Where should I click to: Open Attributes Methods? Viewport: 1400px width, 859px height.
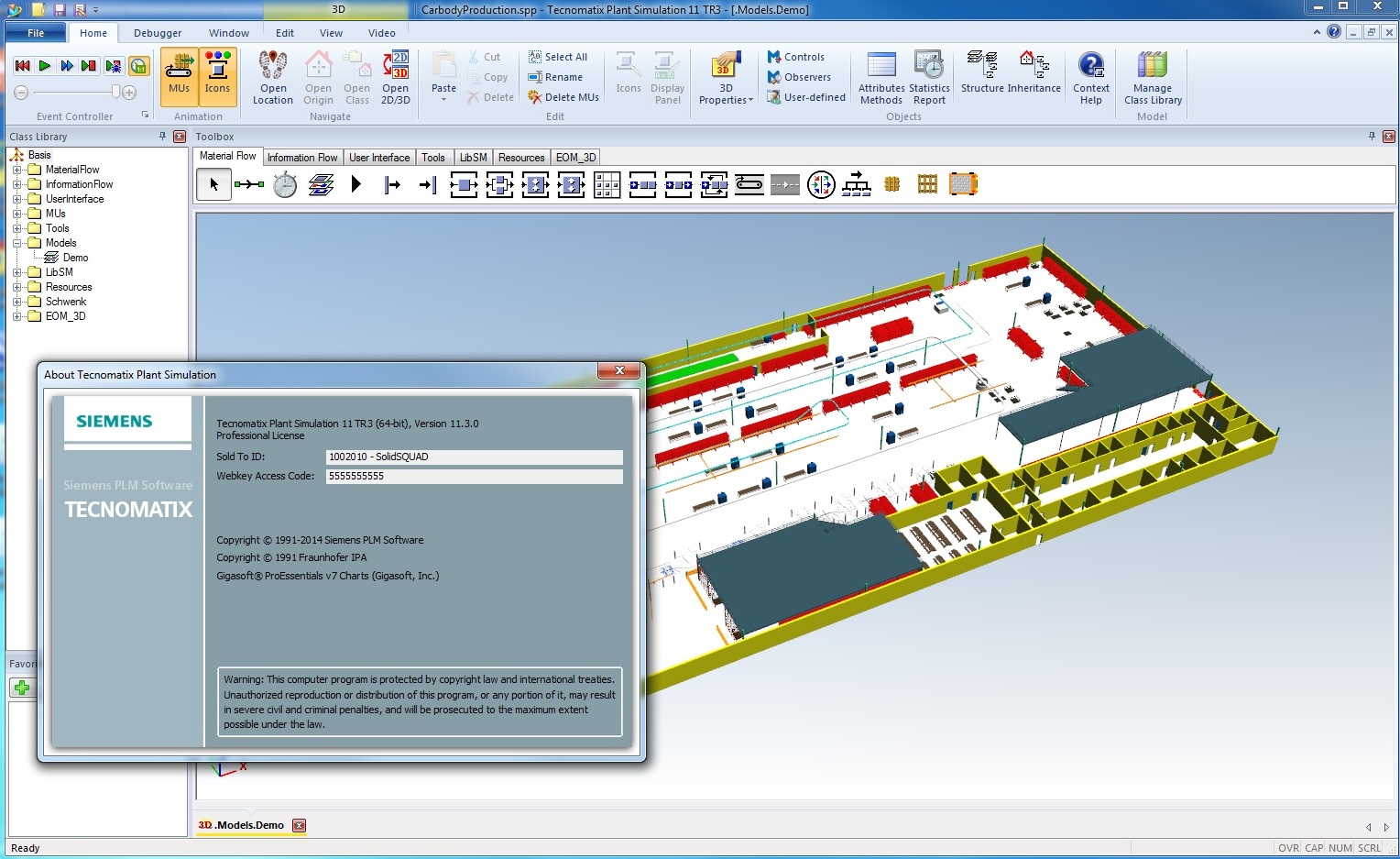[881, 77]
